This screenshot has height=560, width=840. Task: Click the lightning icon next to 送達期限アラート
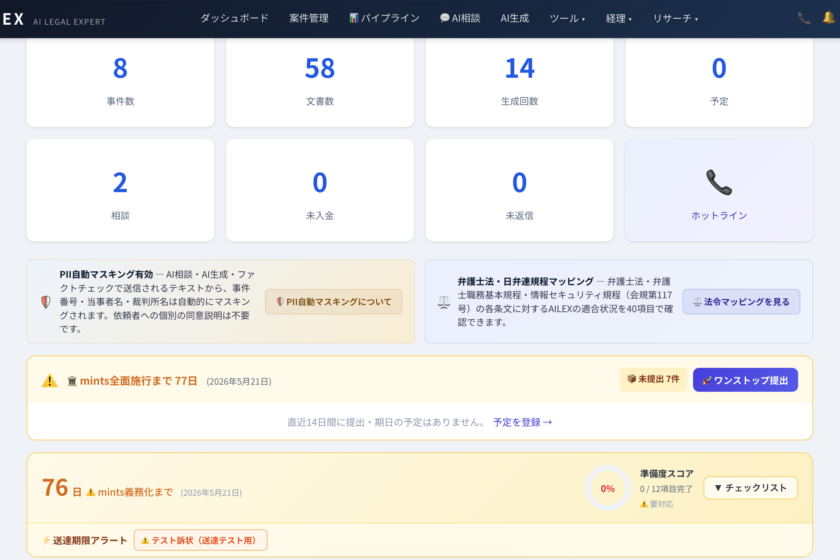(x=46, y=540)
